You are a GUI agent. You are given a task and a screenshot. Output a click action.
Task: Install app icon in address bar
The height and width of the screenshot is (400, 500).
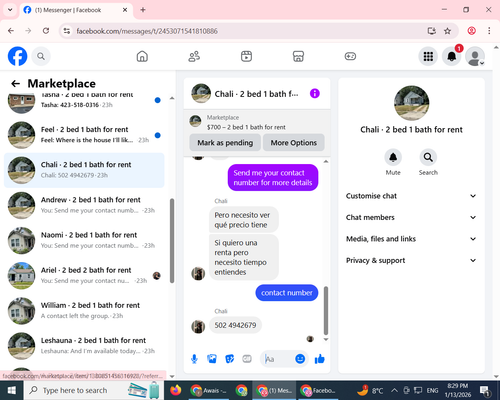pos(432,31)
